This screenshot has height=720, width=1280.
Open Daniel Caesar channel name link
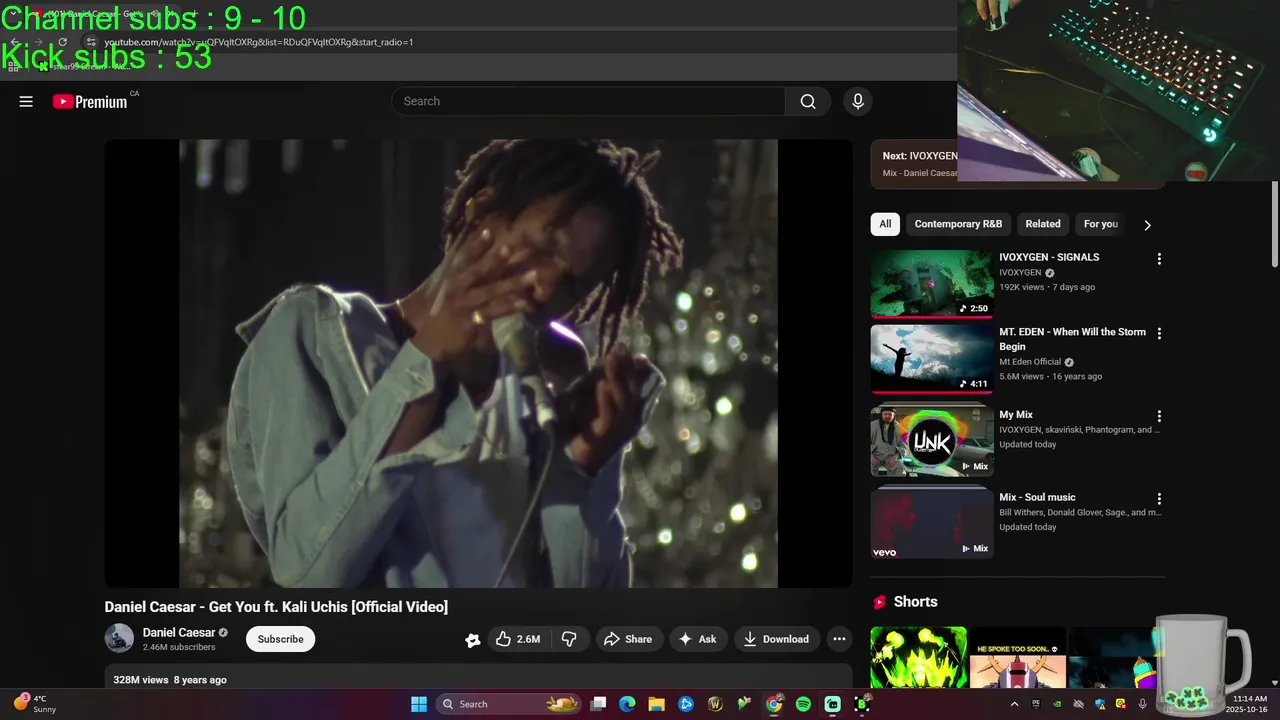click(179, 632)
